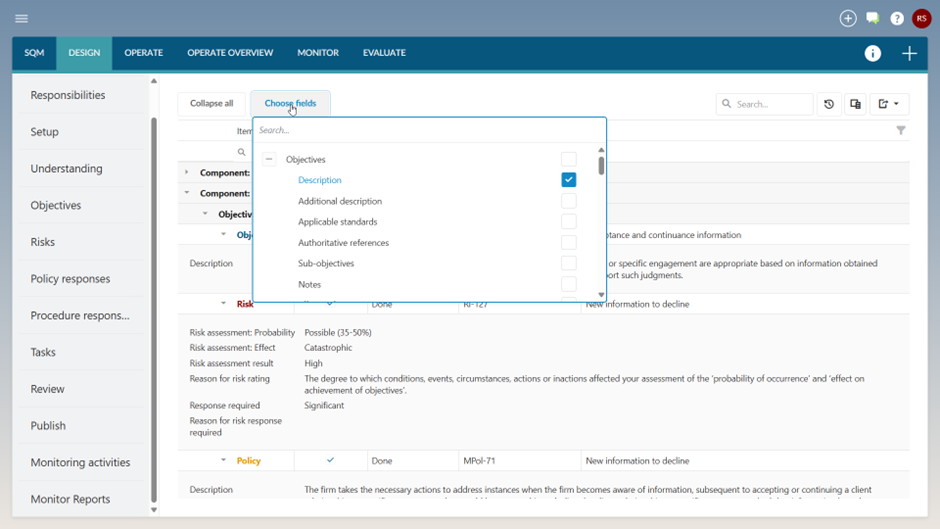Open the chat messages icon

click(873, 18)
